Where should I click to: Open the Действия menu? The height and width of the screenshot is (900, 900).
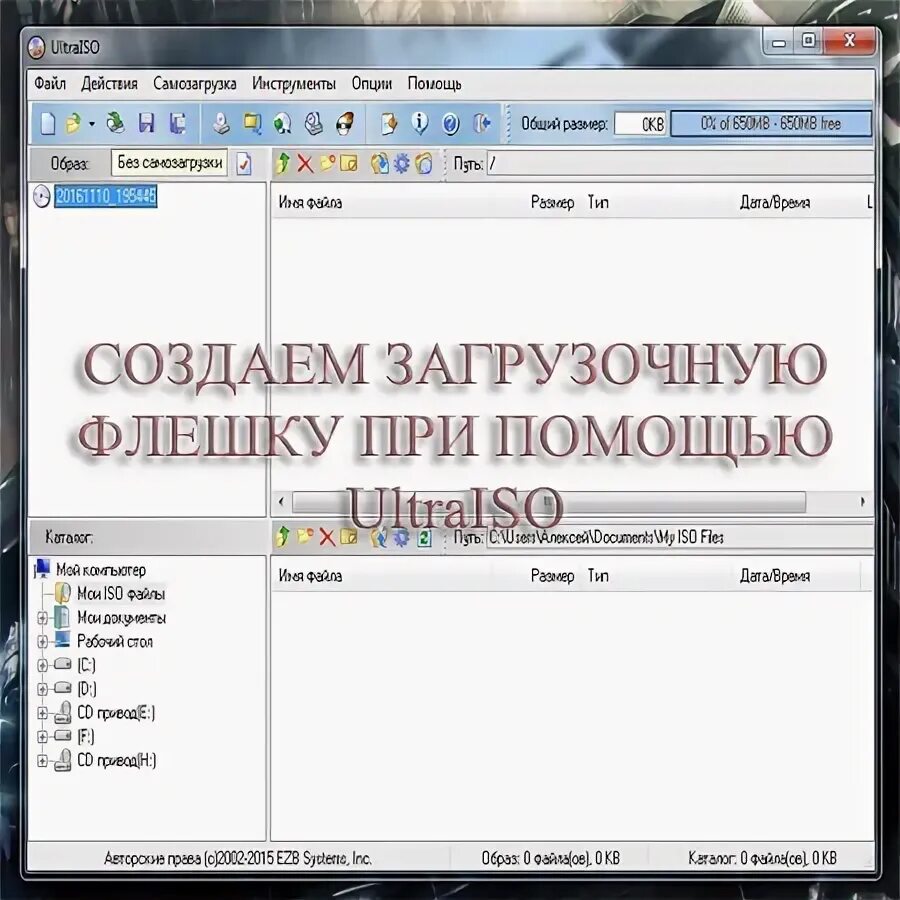(x=110, y=84)
